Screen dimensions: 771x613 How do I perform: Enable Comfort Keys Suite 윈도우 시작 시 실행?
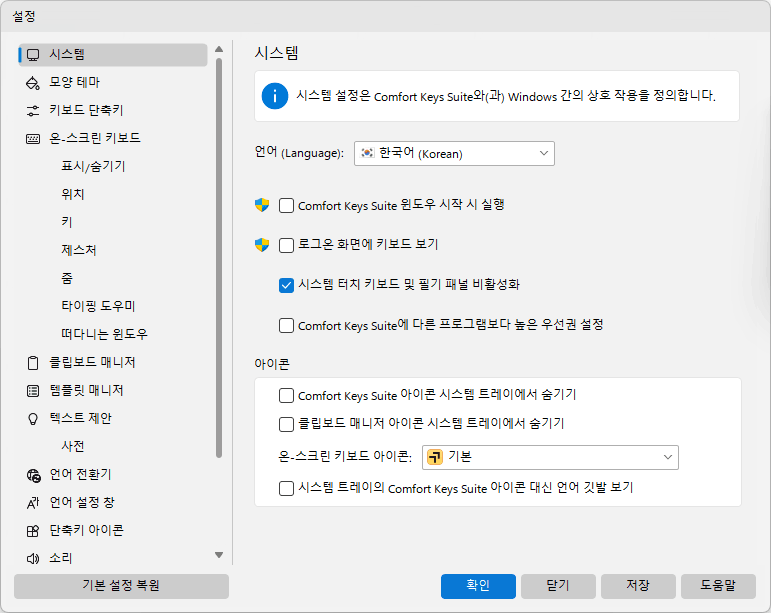(286, 205)
